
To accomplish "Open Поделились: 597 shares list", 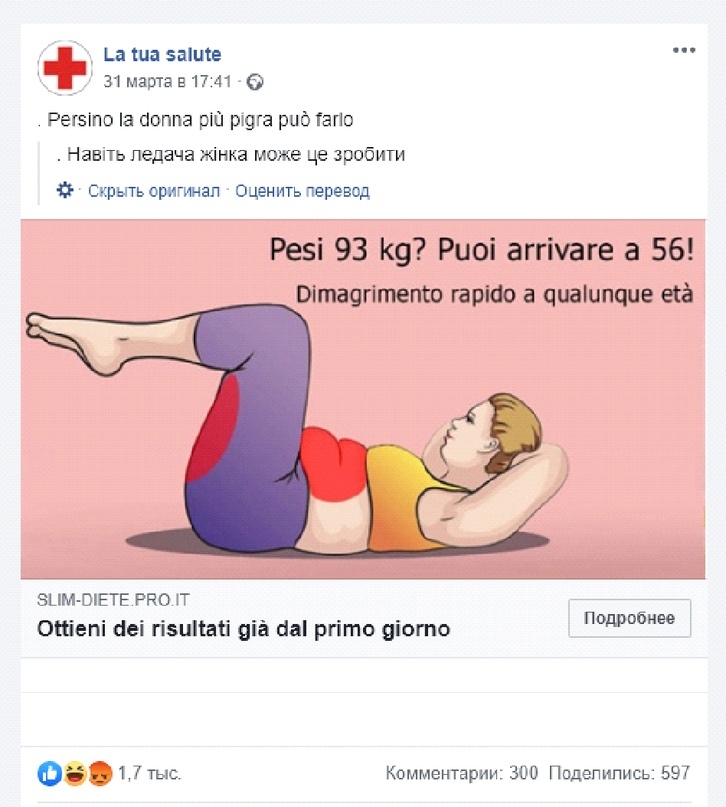I will (x=619, y=773).
